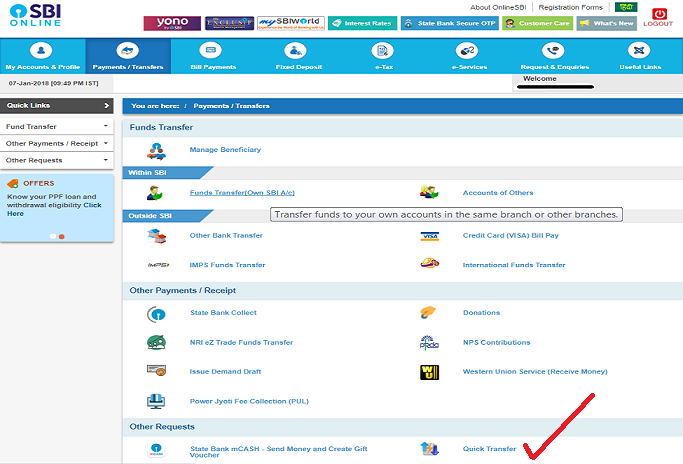Click the State Bank Collect icon
This screenshot has width=683, height=464.
156,314
